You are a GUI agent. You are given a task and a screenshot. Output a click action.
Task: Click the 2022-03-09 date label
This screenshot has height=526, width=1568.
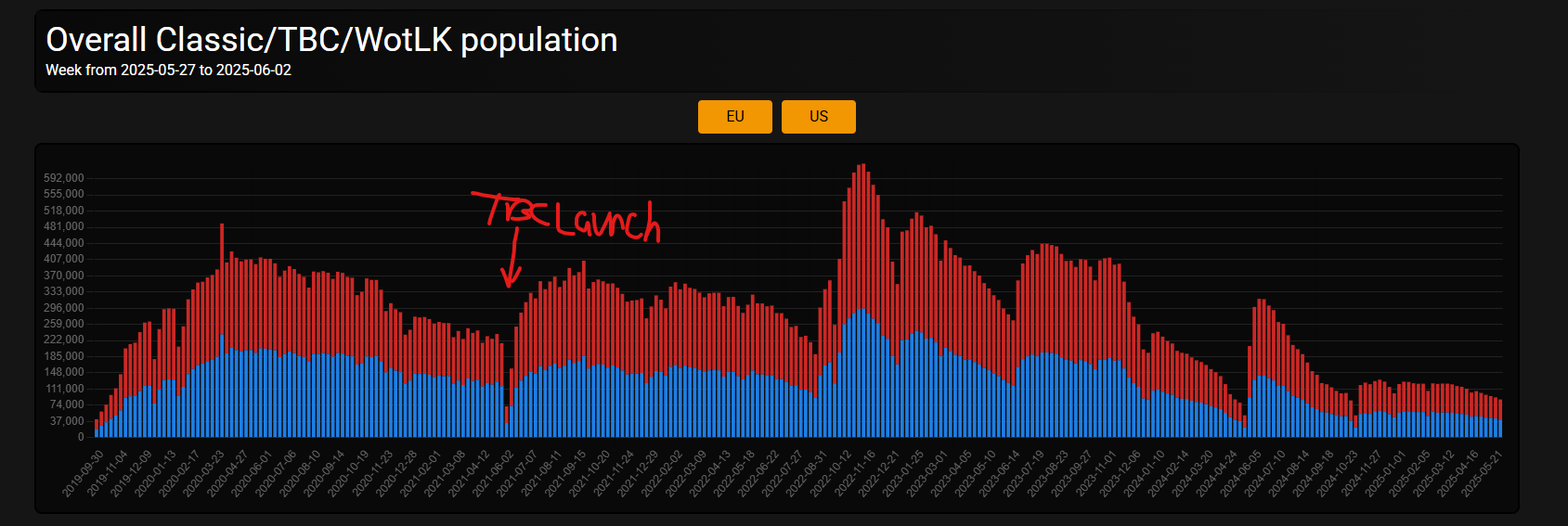pos(686,474)
